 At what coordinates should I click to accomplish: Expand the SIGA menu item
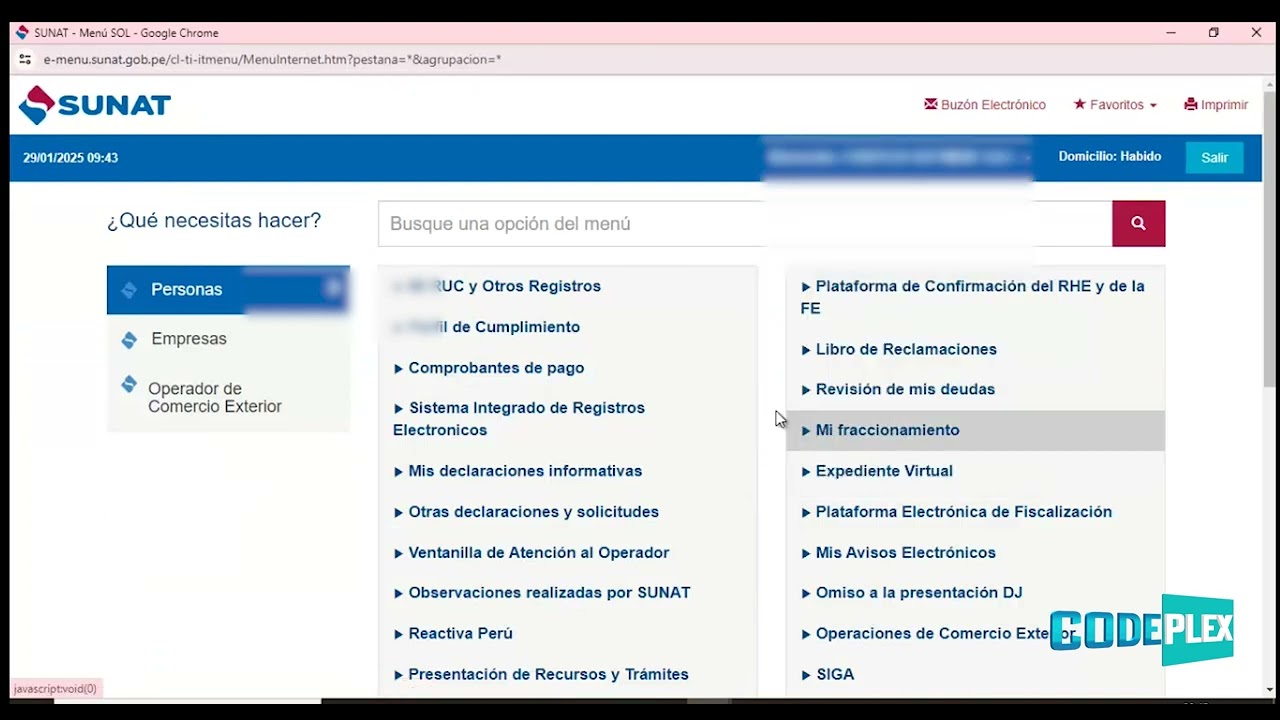pos(828,675)
